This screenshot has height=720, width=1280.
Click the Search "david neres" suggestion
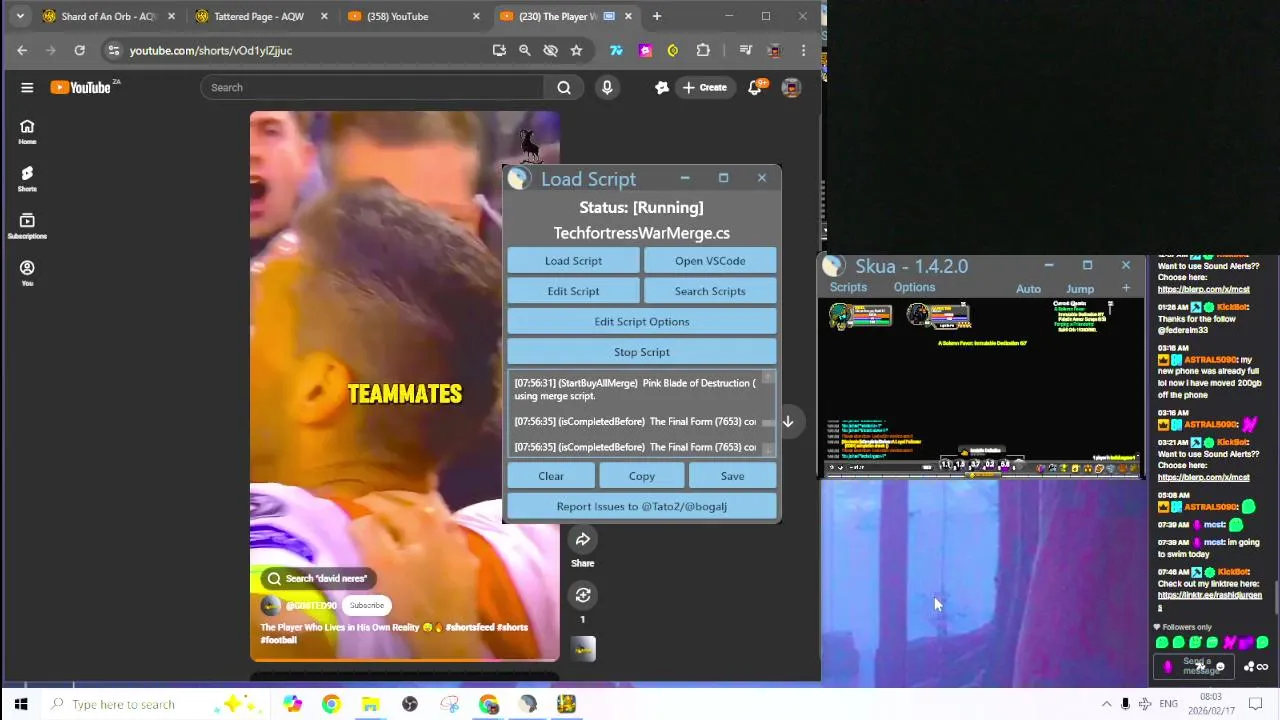point(316,578)
